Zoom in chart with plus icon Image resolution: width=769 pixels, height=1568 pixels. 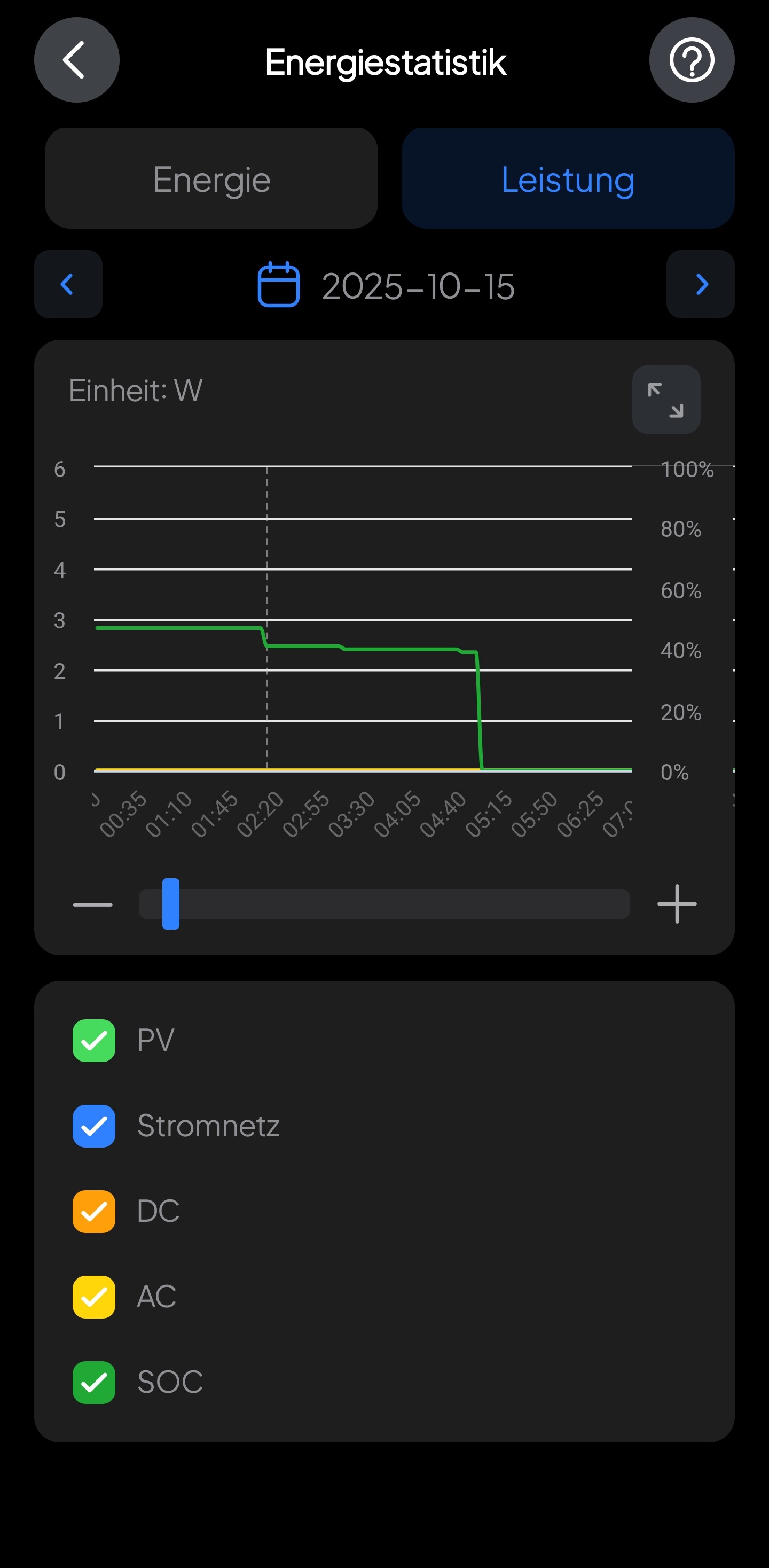677,904
